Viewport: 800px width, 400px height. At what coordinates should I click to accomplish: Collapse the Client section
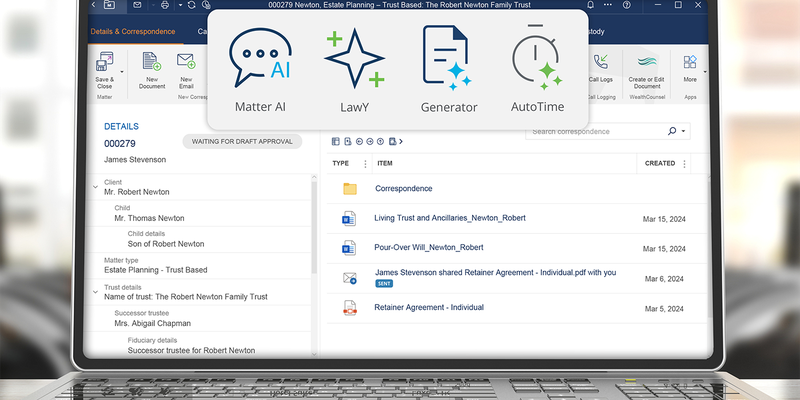tap(95, 187)
